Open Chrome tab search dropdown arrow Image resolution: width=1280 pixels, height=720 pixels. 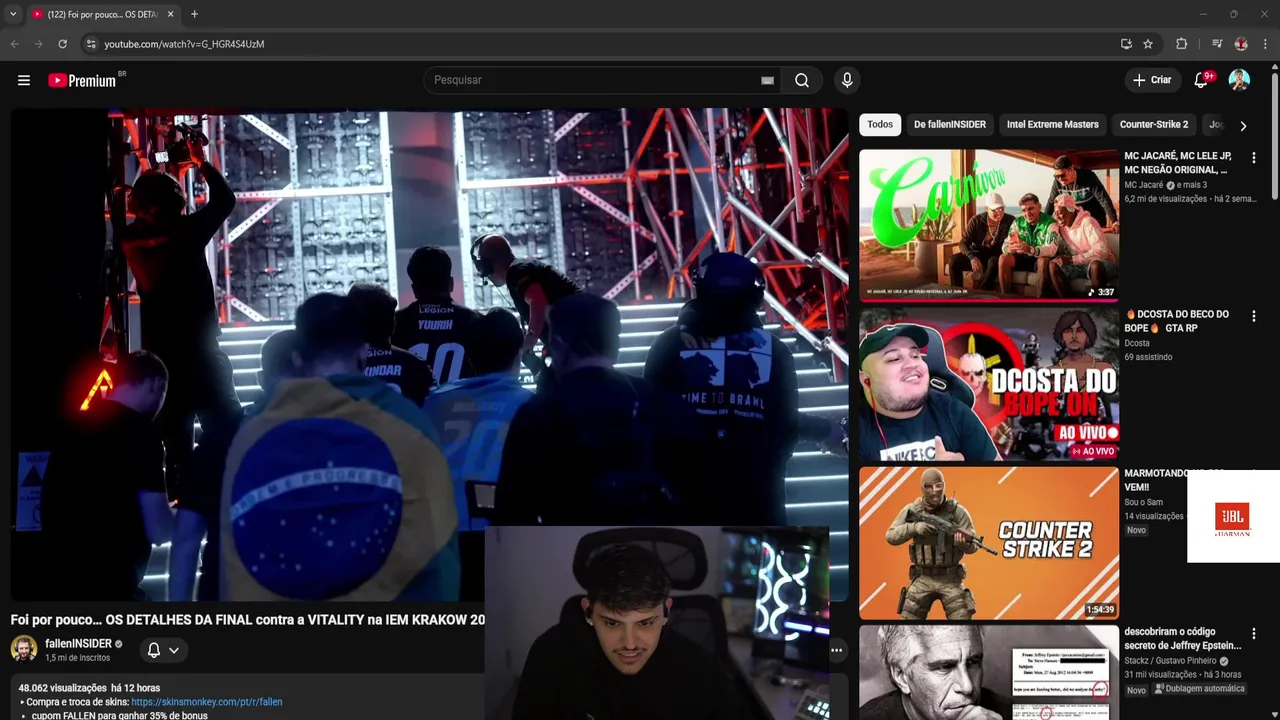13,14
